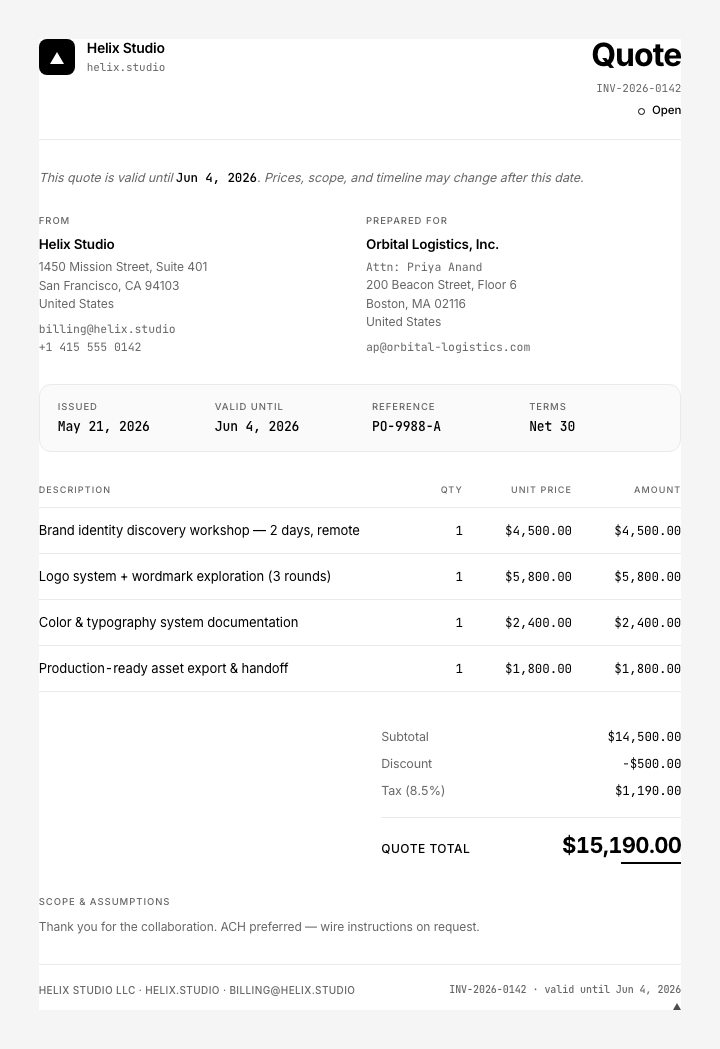This screenshot has height=1049, width=720.
Task: Click the Quote title heading
Action: click(x=636, y=55)
